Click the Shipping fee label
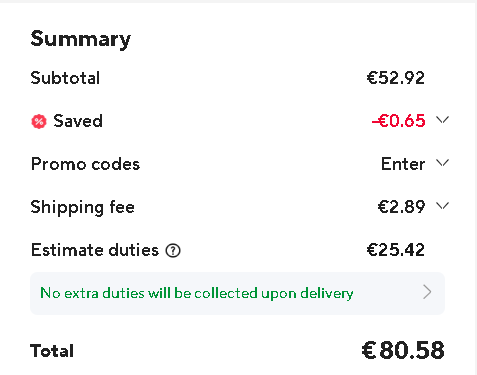This screenshot has height=375, width=477. click(x=83, y=207)
